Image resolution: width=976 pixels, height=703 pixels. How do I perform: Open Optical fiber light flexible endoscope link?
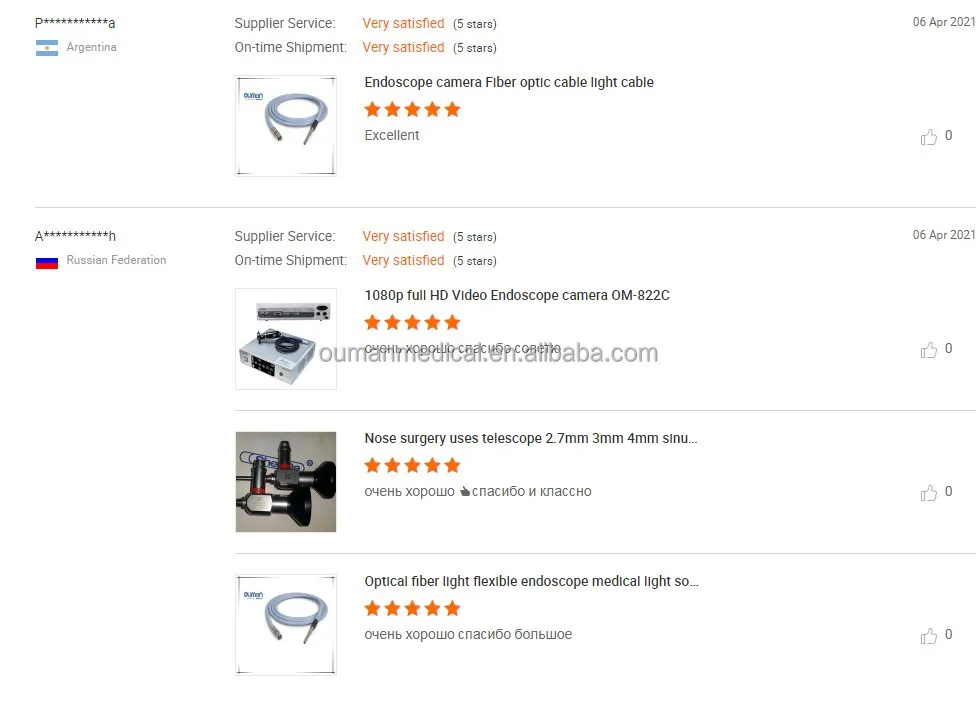point(531,581)
